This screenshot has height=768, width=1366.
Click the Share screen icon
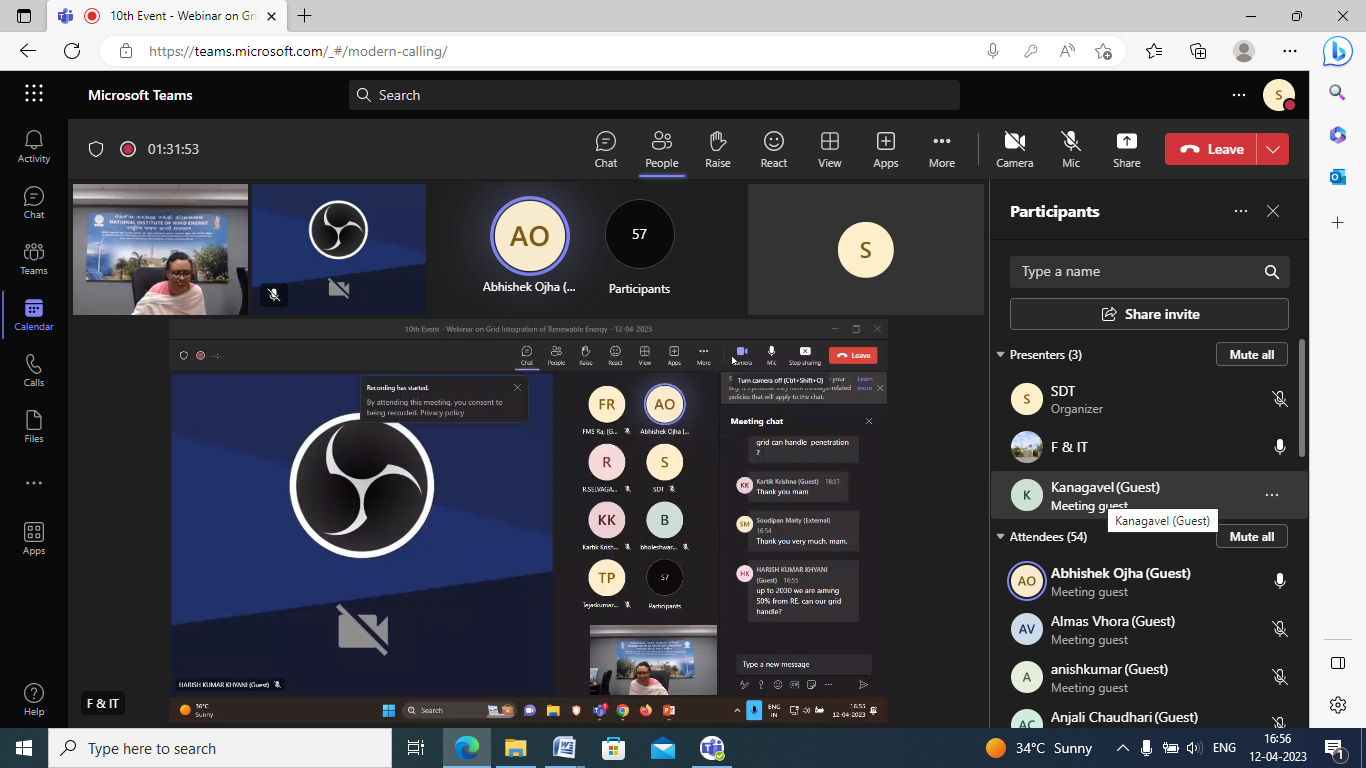point(1126,149)
